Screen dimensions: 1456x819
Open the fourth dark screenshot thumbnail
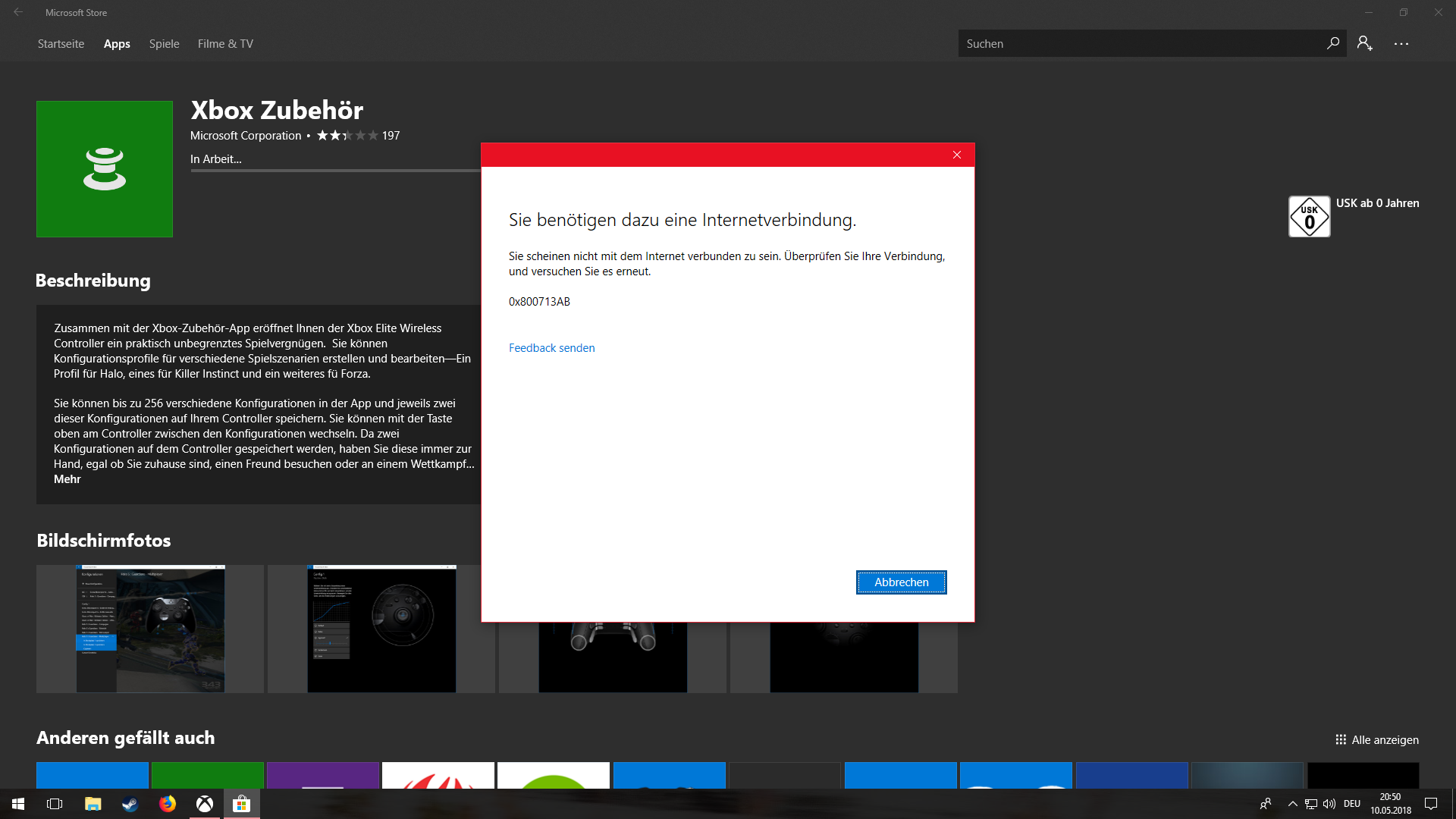[844, 657]
